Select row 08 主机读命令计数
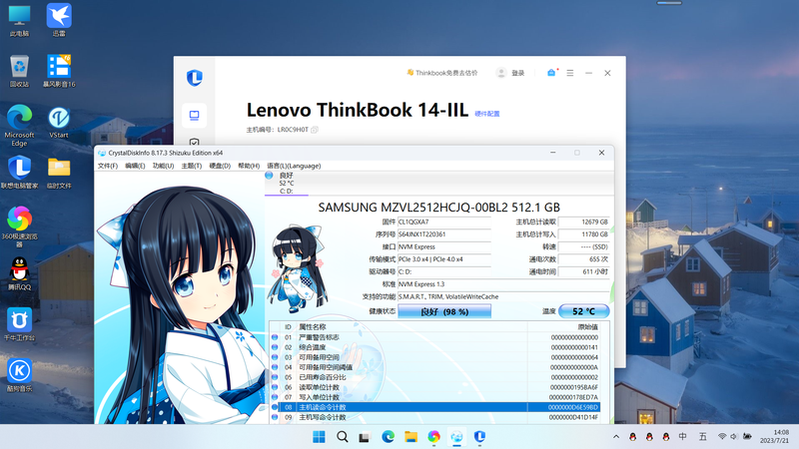This screenshot has height=449, width=799. [435, 407]
